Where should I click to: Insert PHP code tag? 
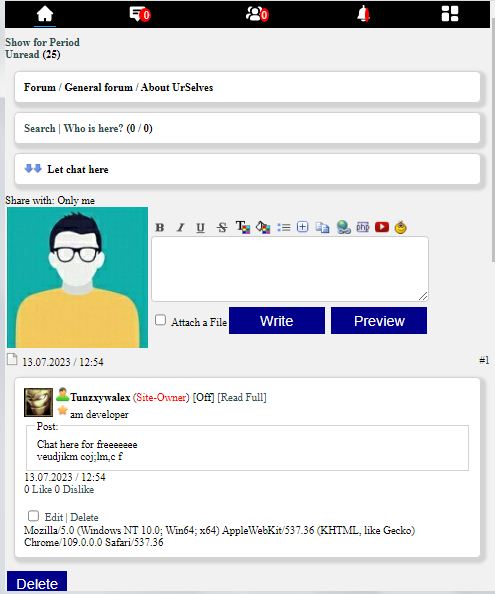pos(362,227)
